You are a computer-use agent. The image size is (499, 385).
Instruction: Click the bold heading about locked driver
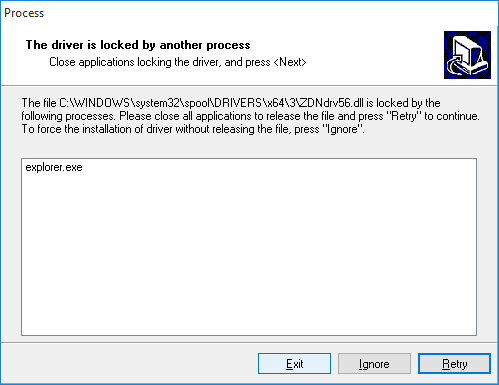pyautogui.click(x=138, y=45)
